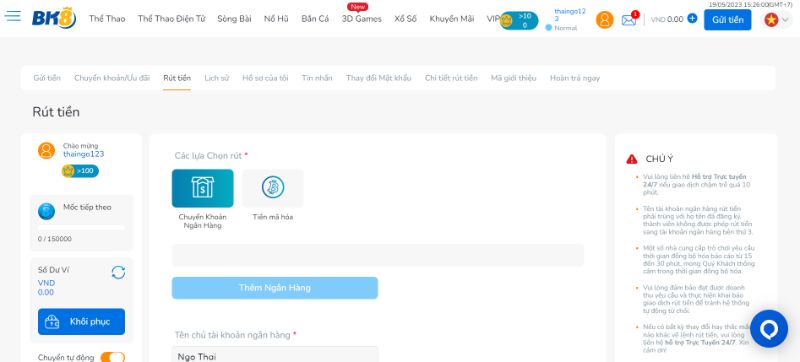Image resolution: width=800 pixels, height=362 pixels.
Task: Click the thaingo123 username link in sidebar
Action: coord(84,154)
